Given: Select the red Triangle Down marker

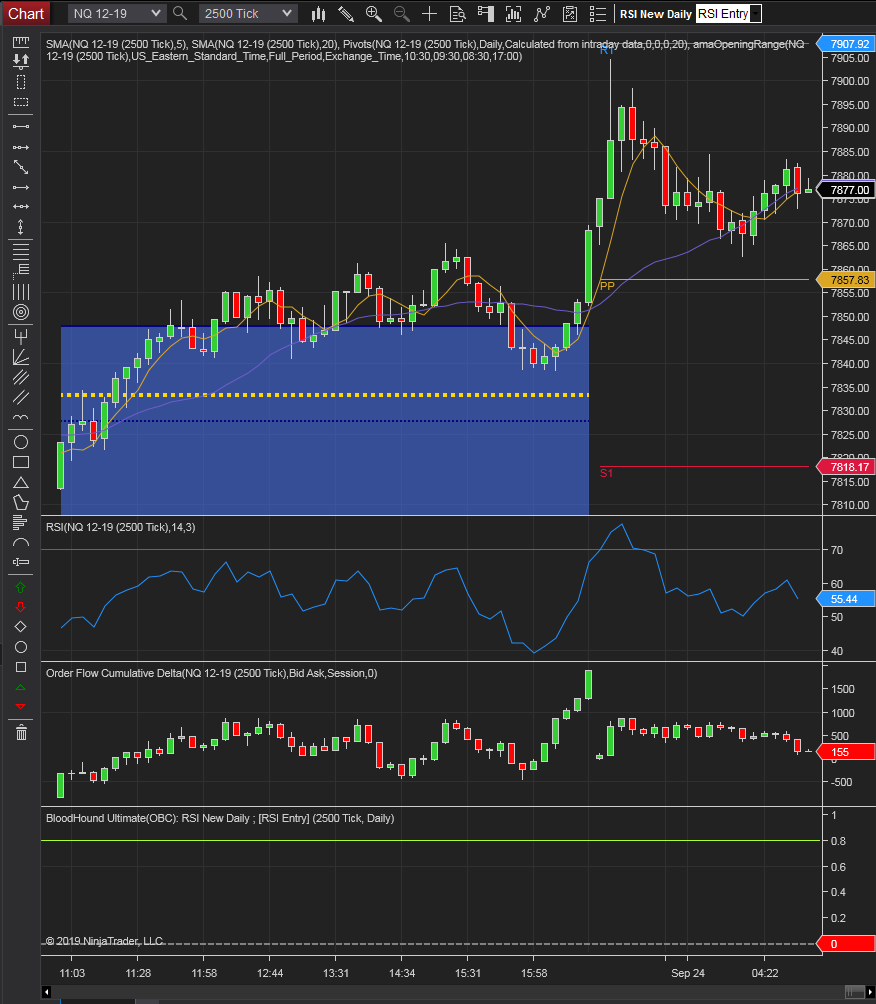Looking at the screenshot, I should click(x=20, y=706).
